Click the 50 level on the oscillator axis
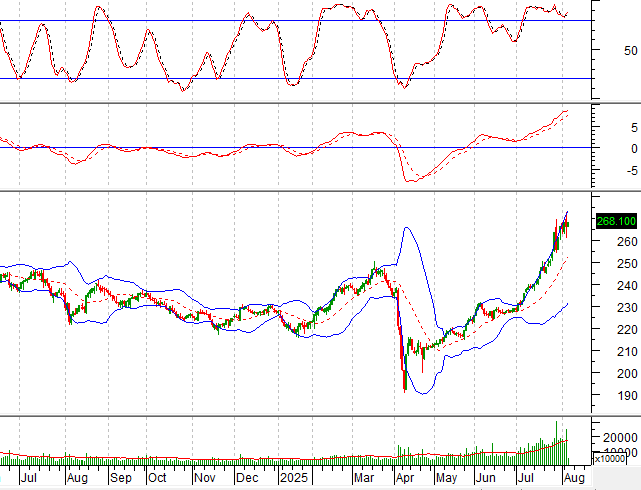641x490 pixels. point(630,50)
